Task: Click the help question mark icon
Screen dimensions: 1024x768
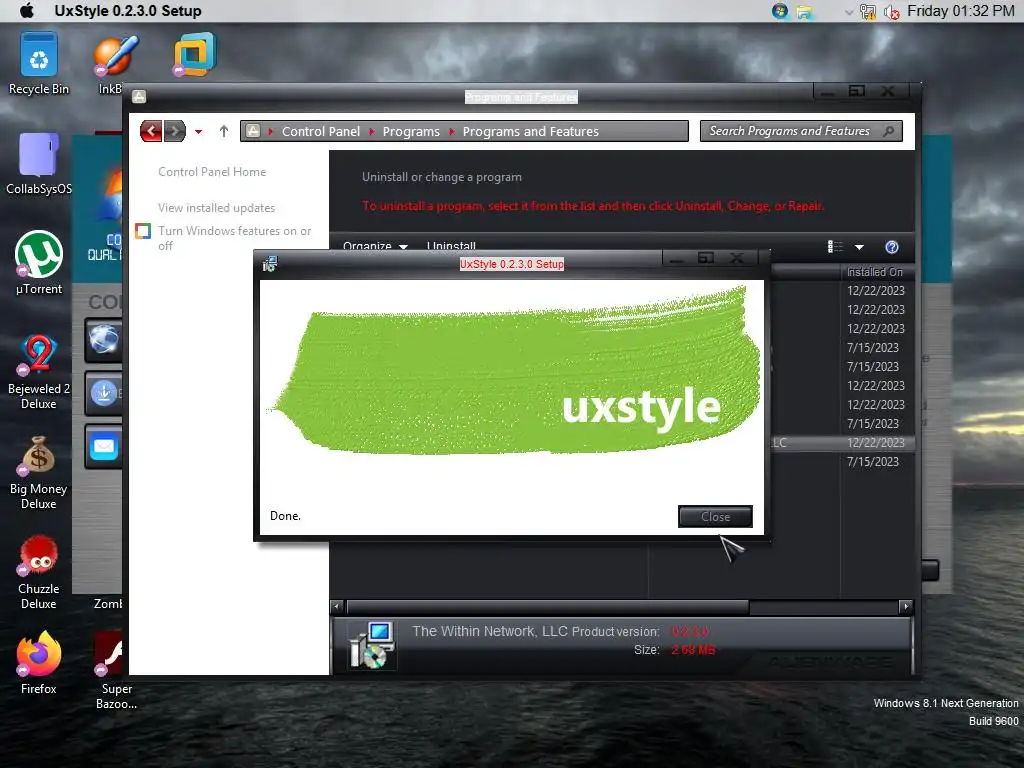Action: point(891,247)
